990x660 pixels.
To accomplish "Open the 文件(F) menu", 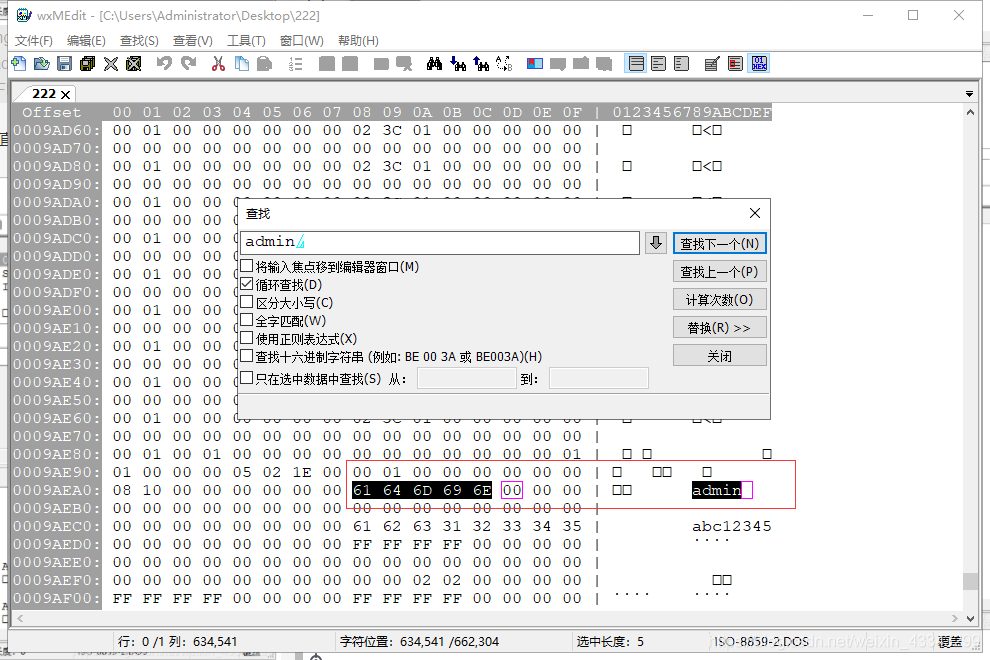I will pyautogui.click(x=34, y=40).
